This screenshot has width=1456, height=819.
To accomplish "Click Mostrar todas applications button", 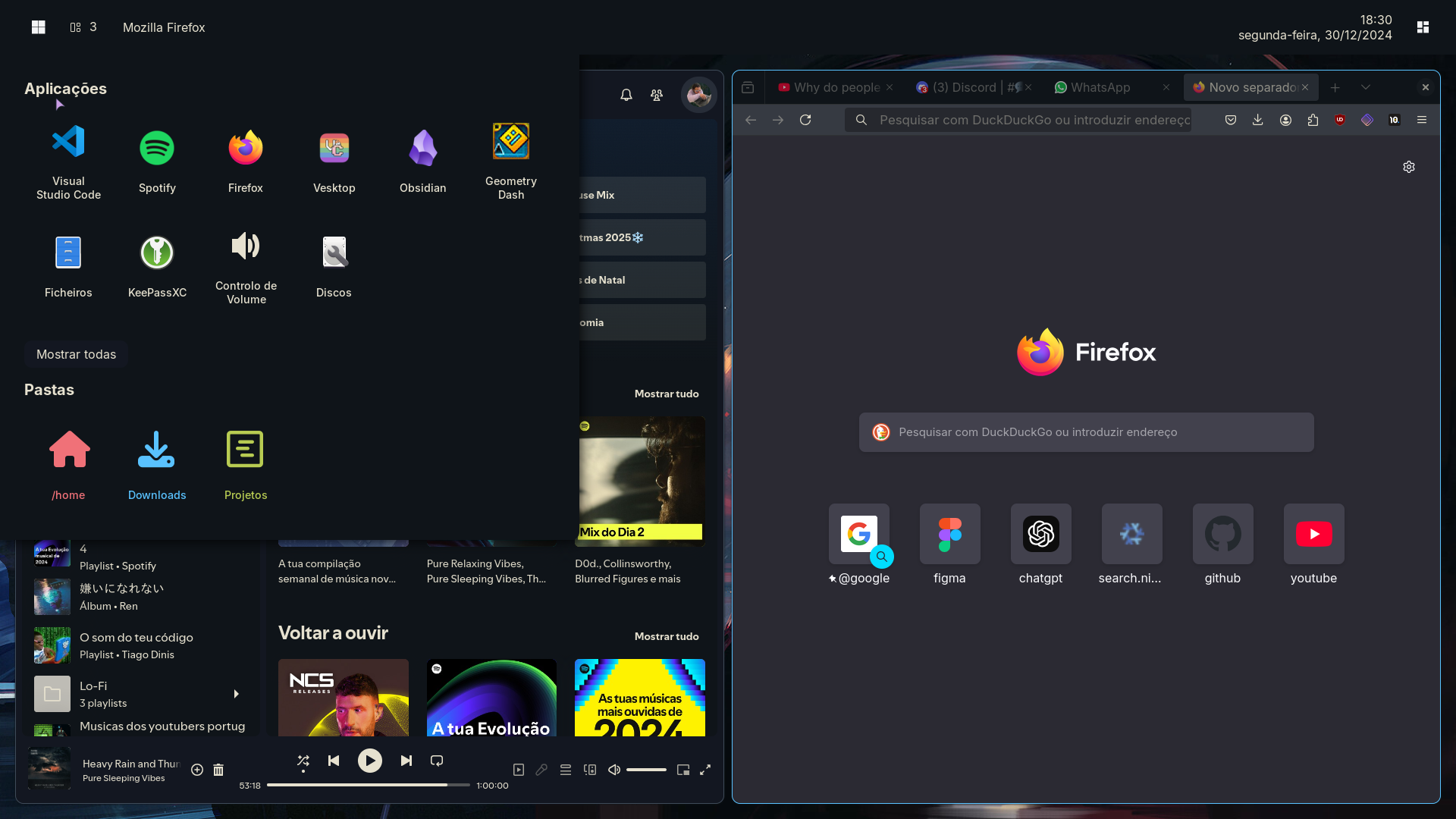I will [x=76, y=354].
